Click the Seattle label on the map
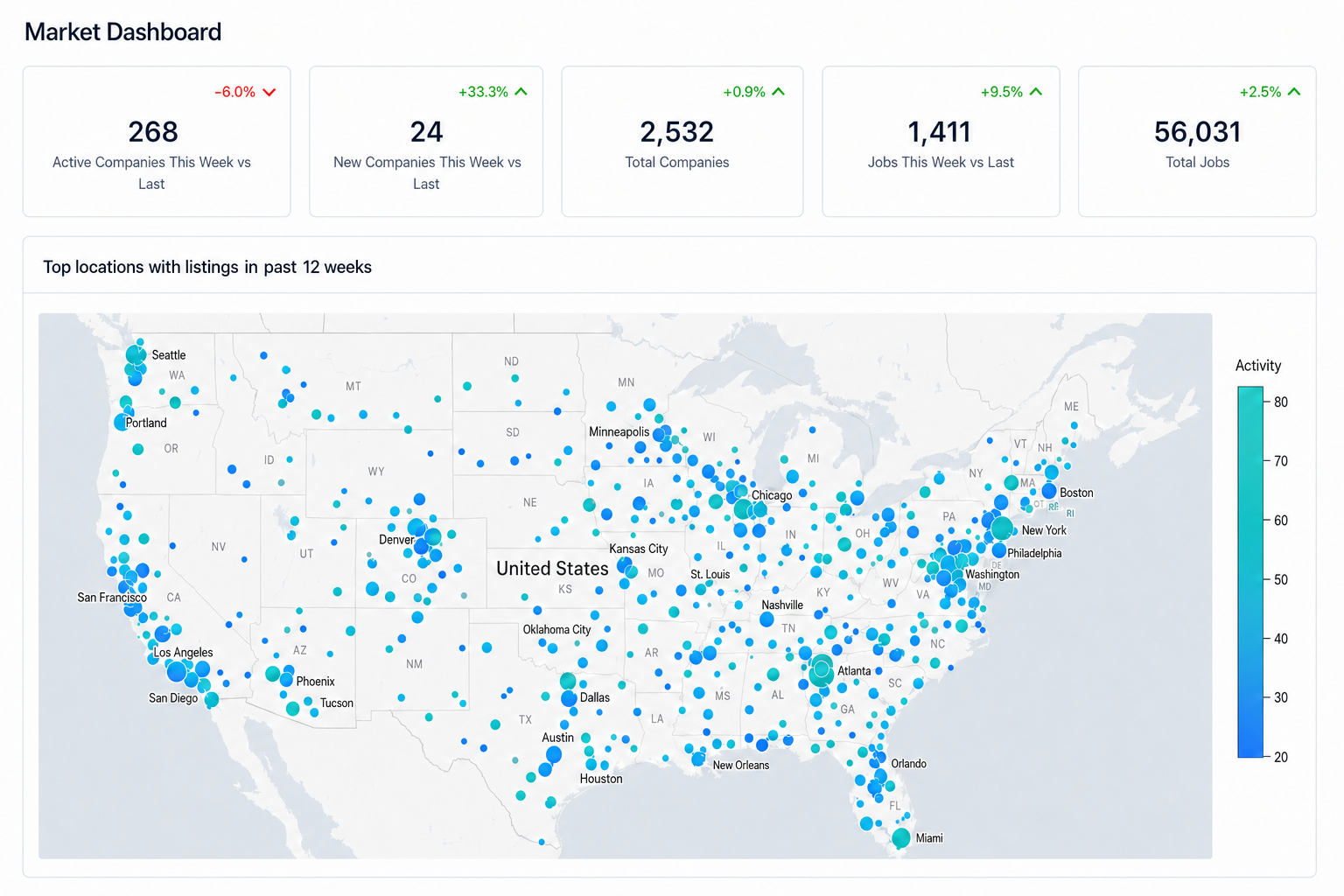Viewport: 1344px width, 896px height. [x=169, y=355]
